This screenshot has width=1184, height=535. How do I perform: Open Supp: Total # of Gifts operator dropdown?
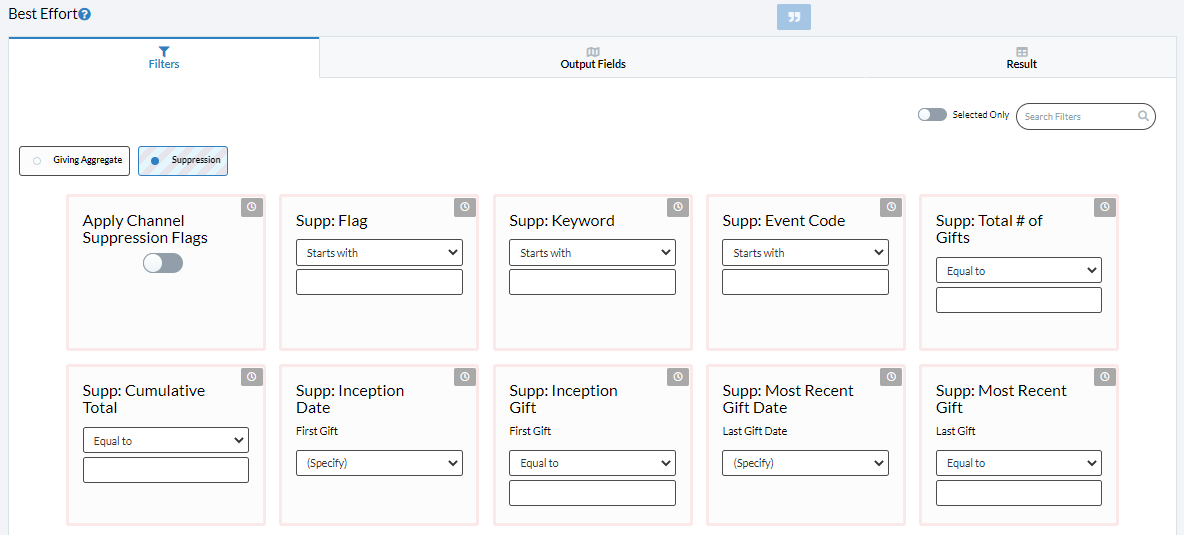1019,270
